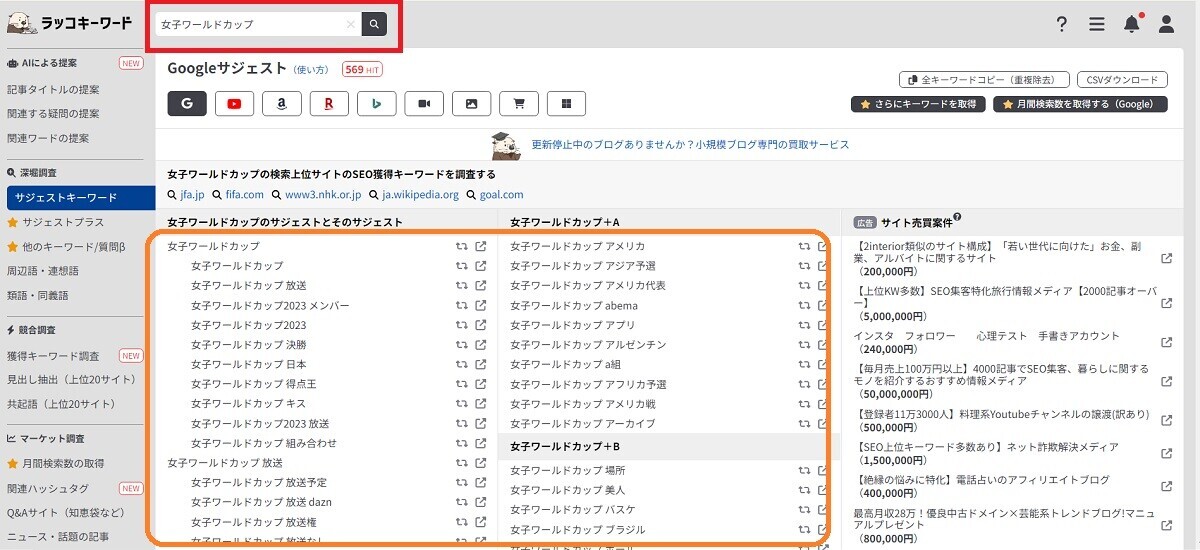Viewport: 1200px width, 550px height.
Task: Clear the search field with the X
Action: point(350,24)
